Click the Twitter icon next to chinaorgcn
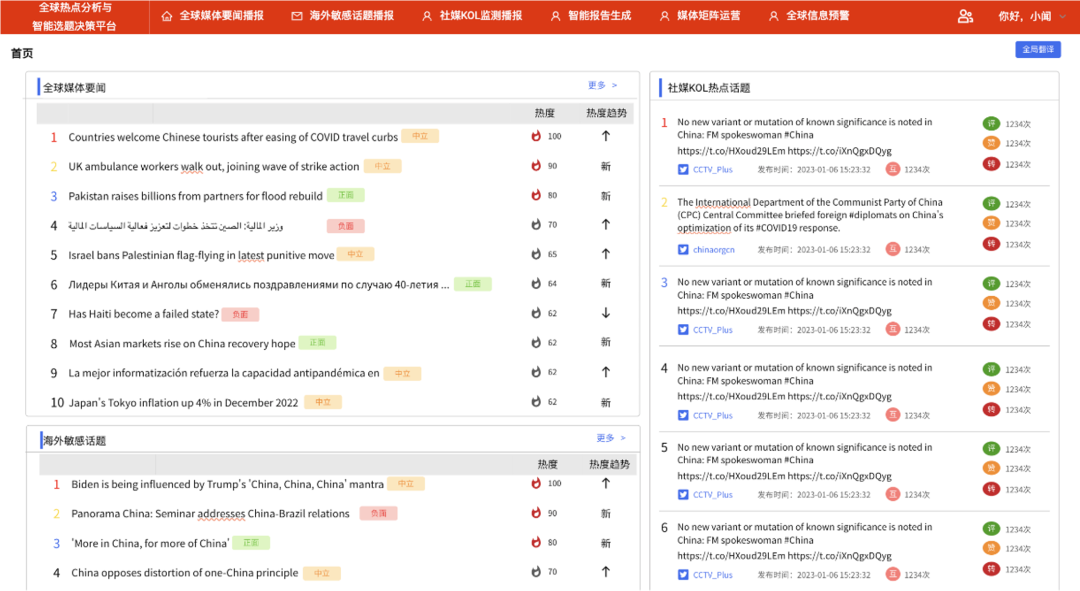 click(x=683, y=250)
